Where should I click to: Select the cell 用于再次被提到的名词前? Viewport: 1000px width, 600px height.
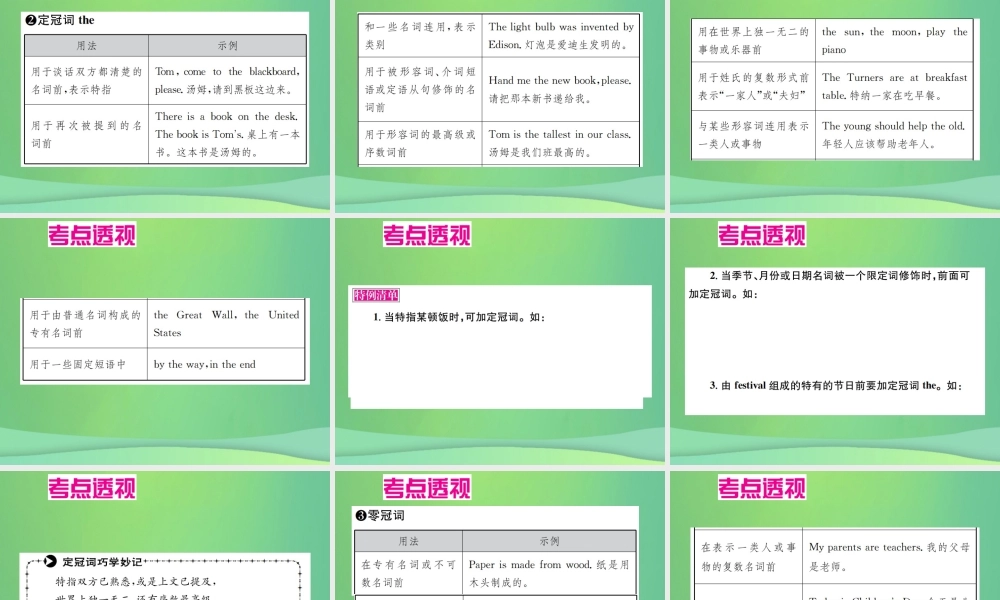87,134
